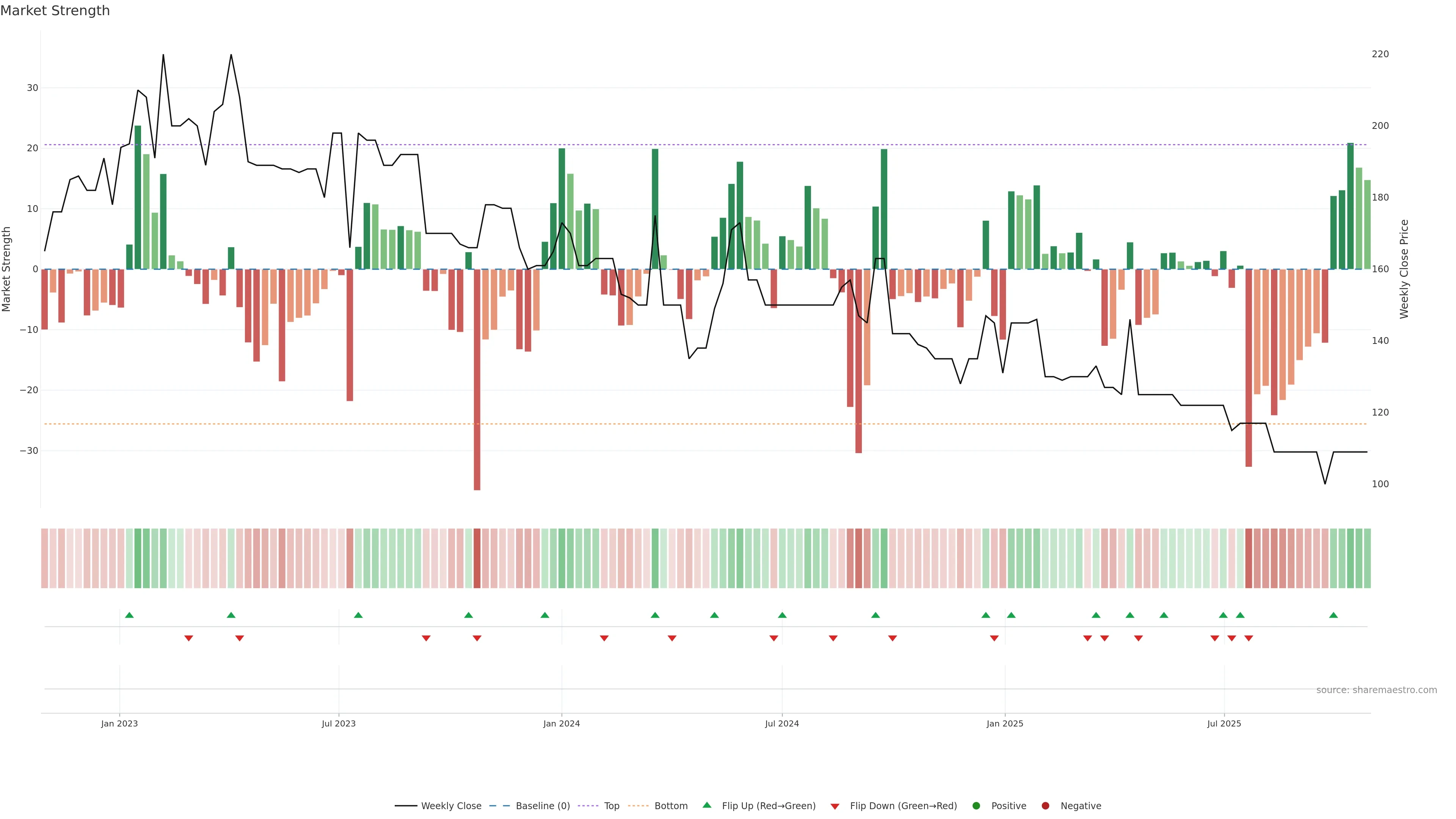
Task: Click the leftmost red flip-down triangle marker
Action: (189, 638)
